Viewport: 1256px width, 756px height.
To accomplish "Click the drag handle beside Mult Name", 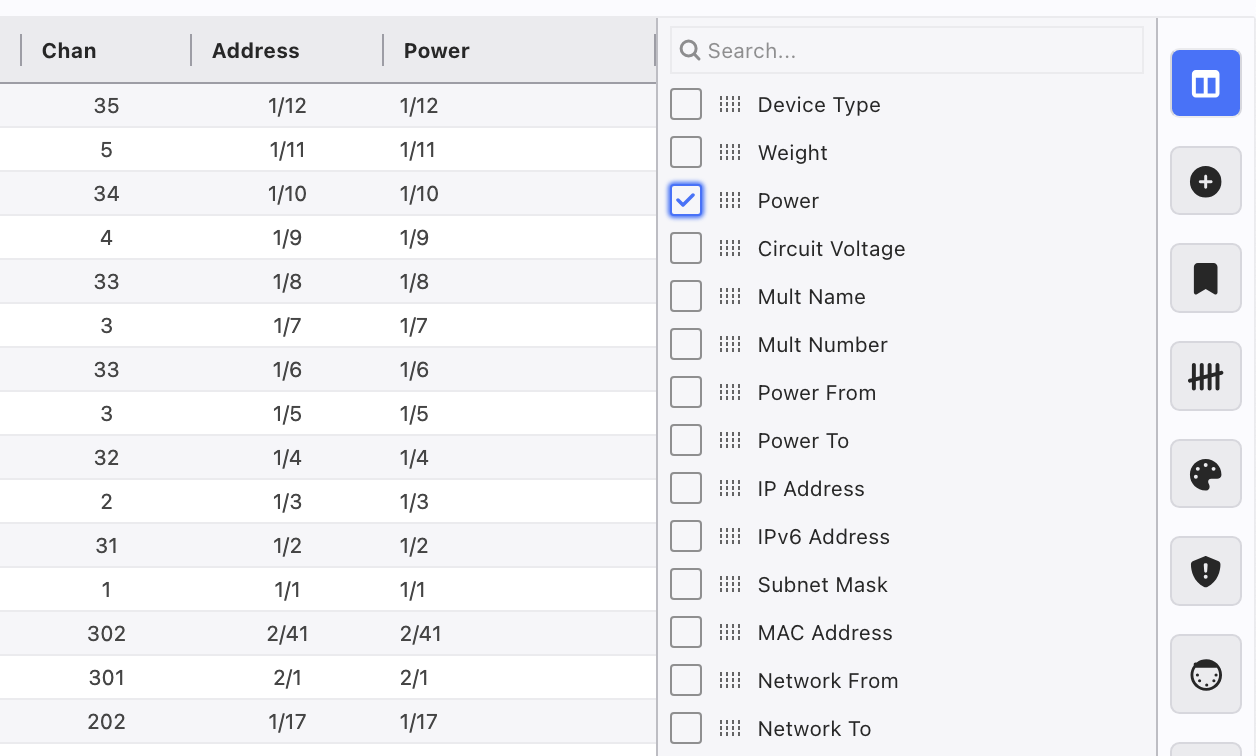I will 730,297.
